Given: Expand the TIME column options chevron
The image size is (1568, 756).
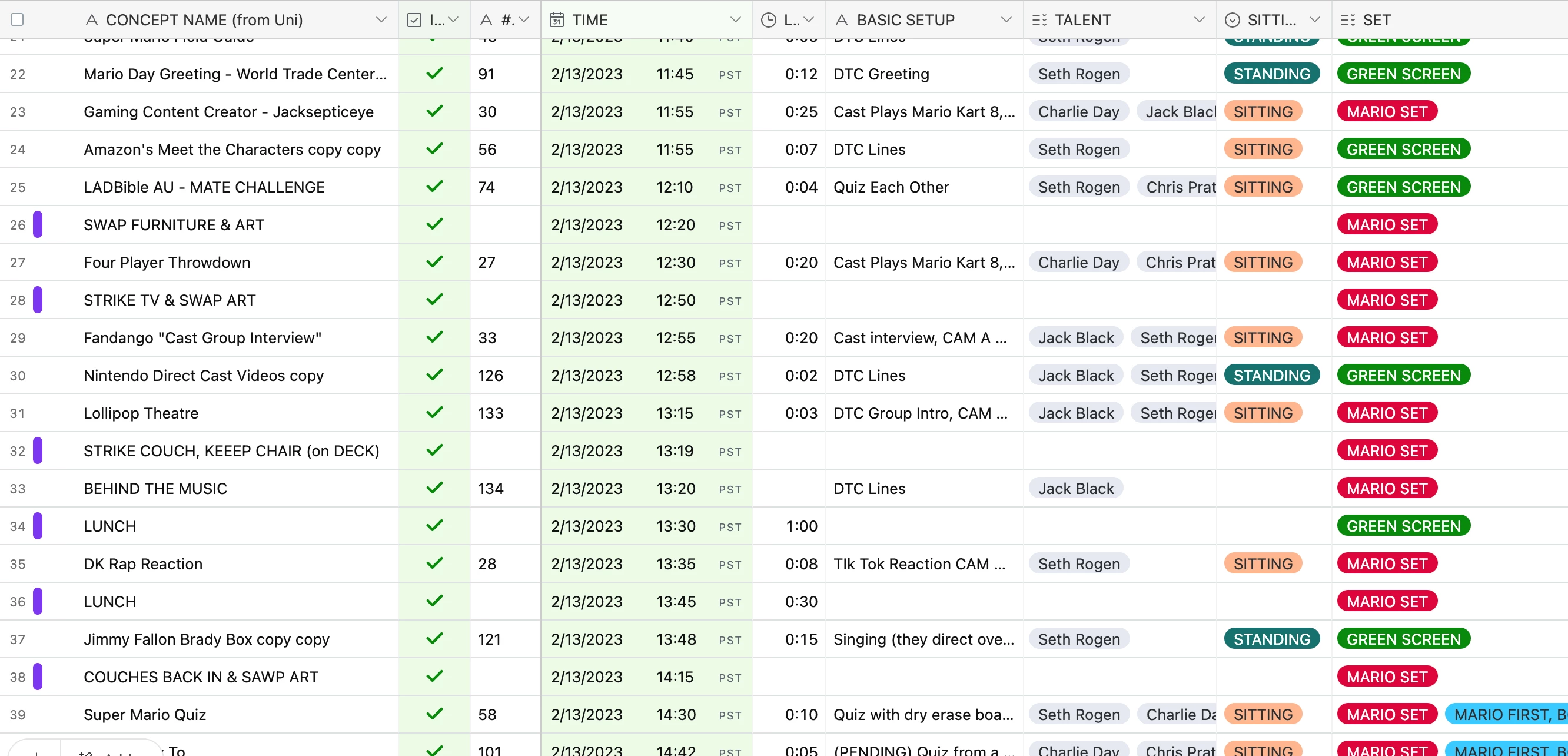Looking at the screenshot, I should tap(735, 20).
